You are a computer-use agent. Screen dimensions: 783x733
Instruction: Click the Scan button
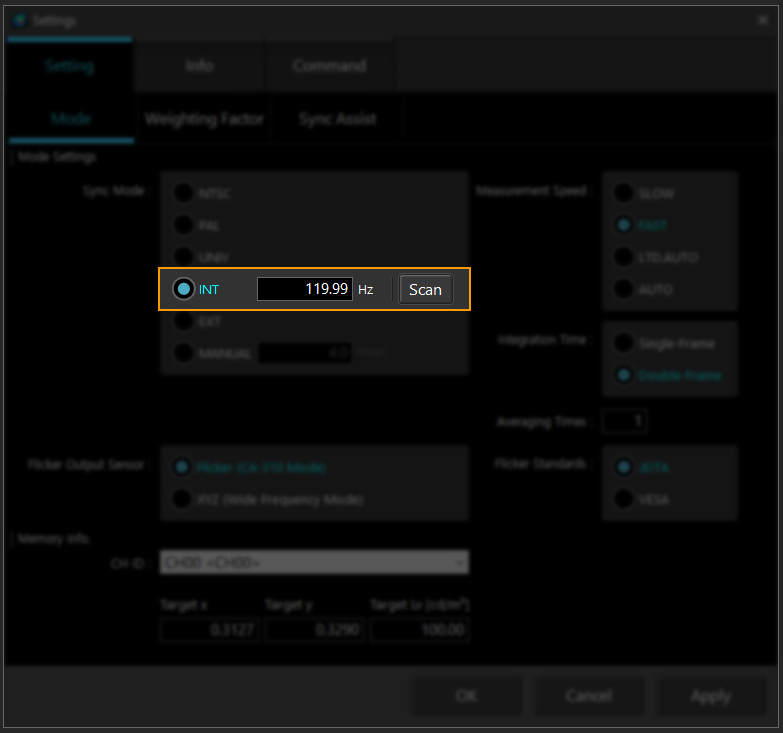pos(425,289)
